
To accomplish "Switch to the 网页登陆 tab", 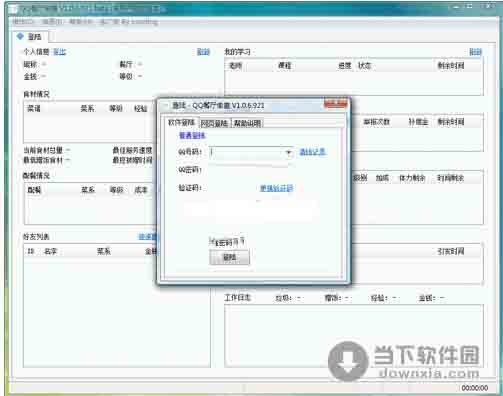I will tap(214, 123).
